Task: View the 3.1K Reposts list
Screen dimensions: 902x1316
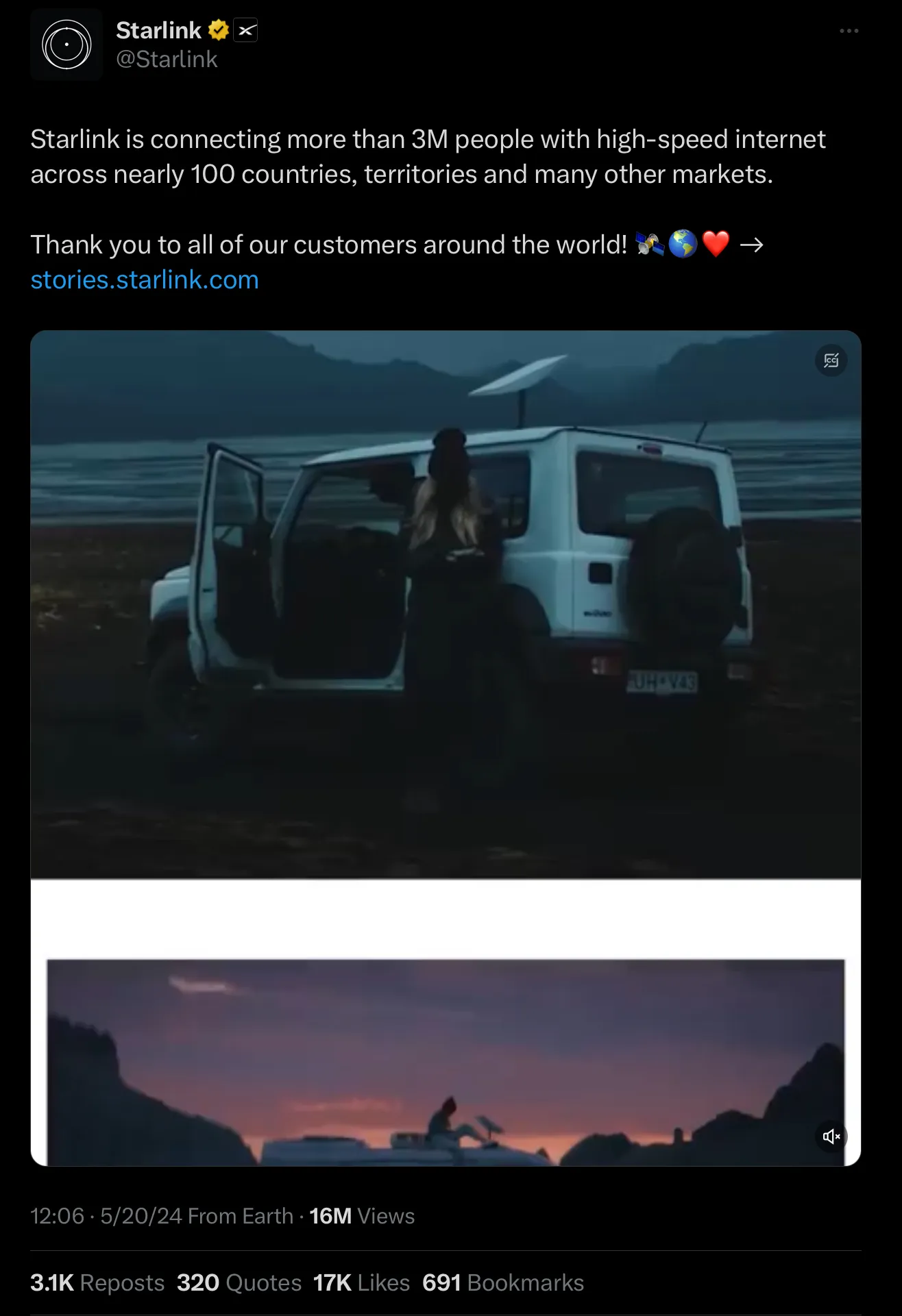Action: (97, 1282)
